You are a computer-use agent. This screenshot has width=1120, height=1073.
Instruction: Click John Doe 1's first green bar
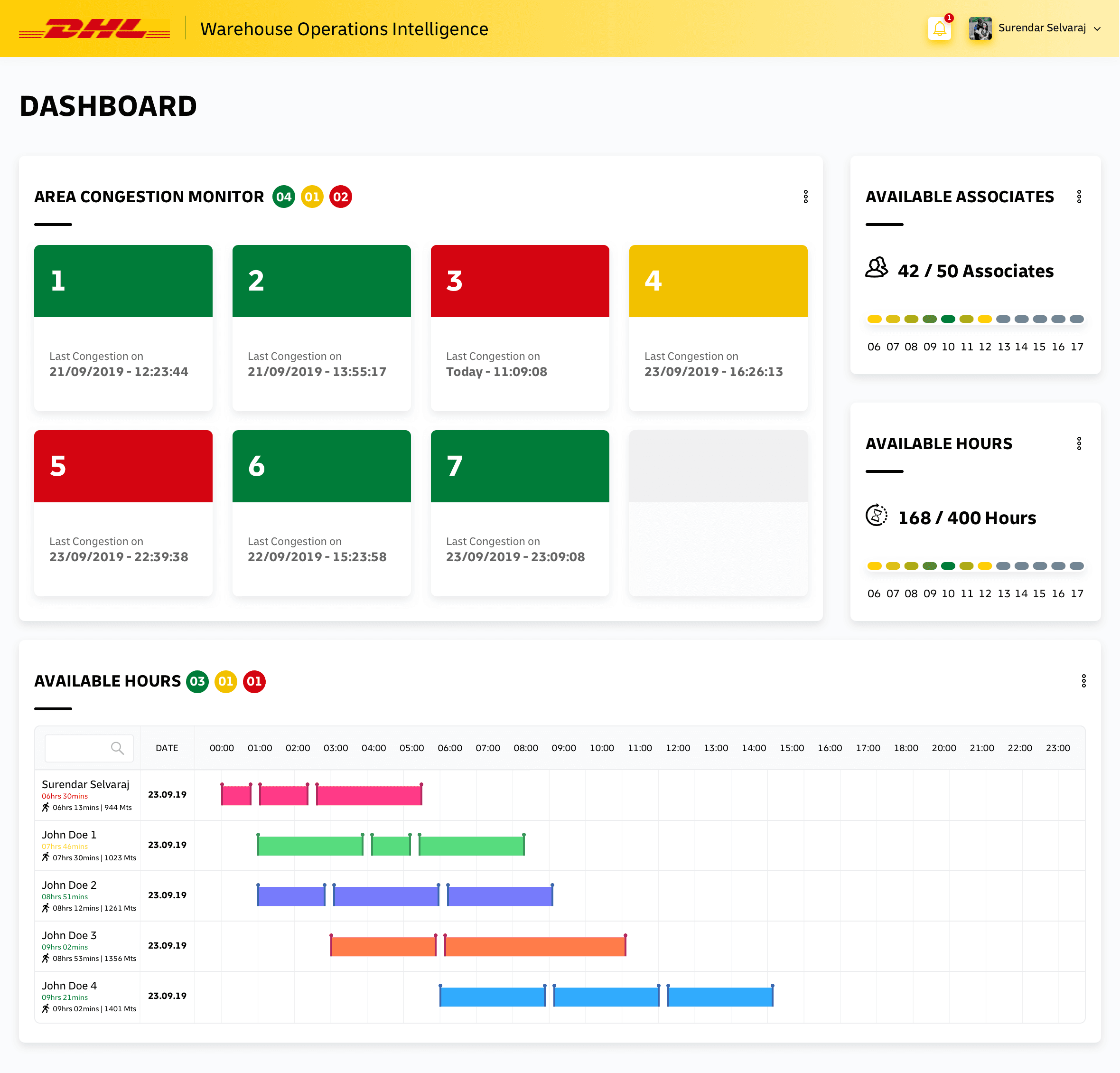tap(310, 846)
